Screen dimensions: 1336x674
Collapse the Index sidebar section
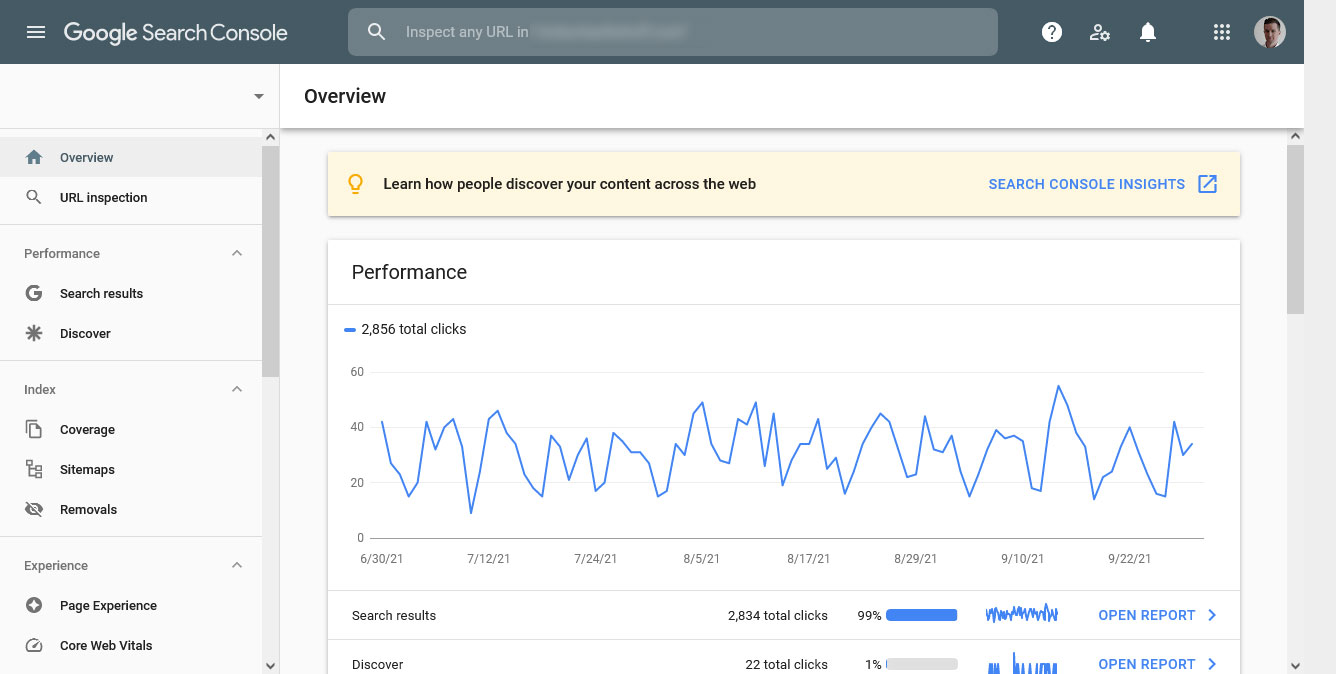click(x=237, y=389)
